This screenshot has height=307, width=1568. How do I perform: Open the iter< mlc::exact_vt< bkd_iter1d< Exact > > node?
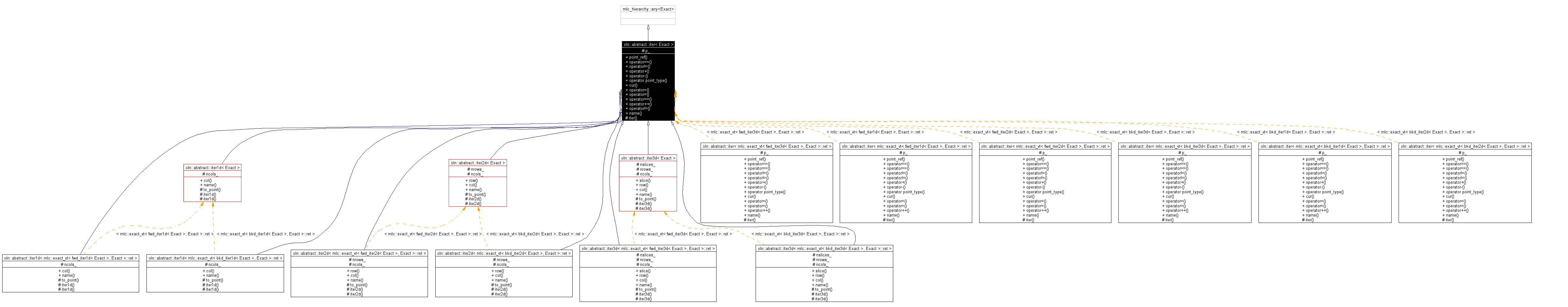[x=1325, y=183]
